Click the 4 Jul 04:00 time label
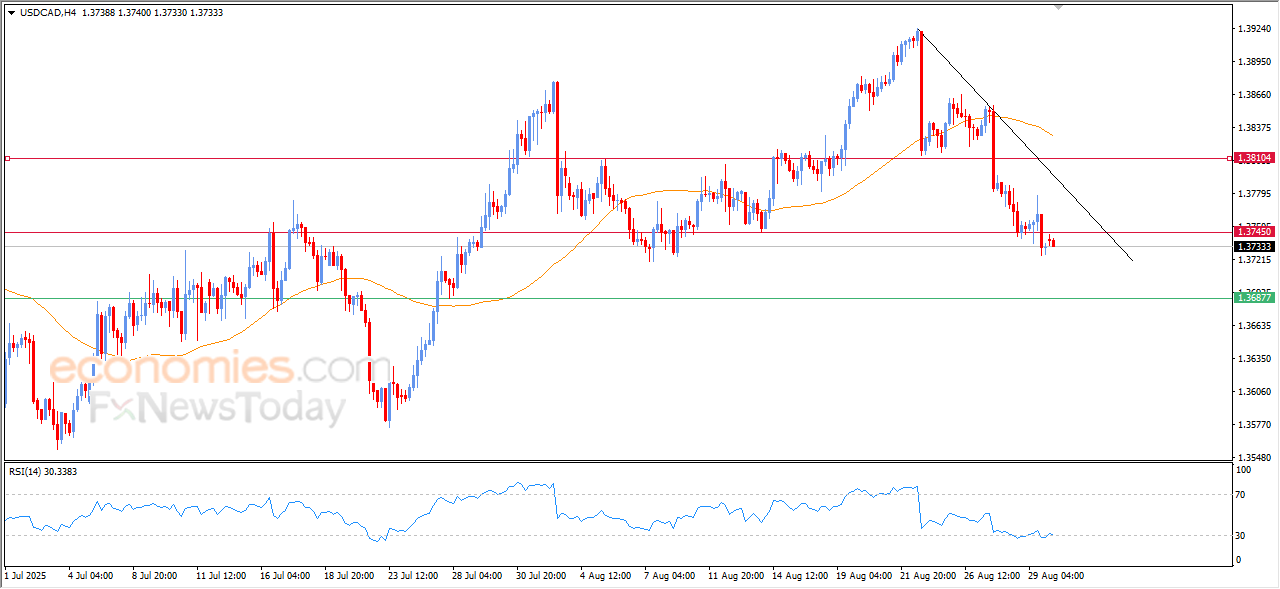 (91, 576)
